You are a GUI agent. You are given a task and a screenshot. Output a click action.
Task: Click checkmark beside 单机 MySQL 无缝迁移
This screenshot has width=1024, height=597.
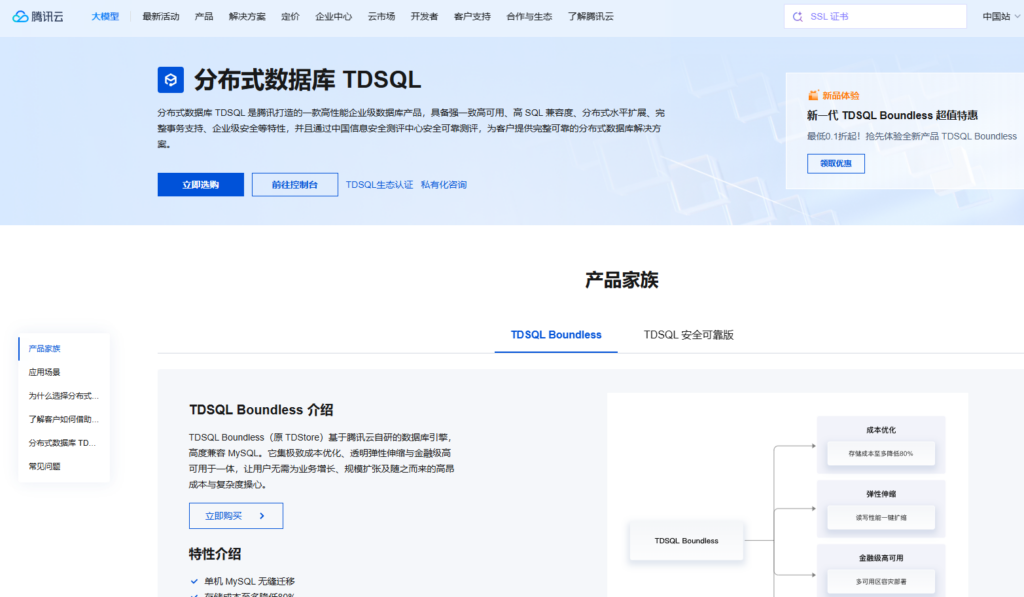194,581
